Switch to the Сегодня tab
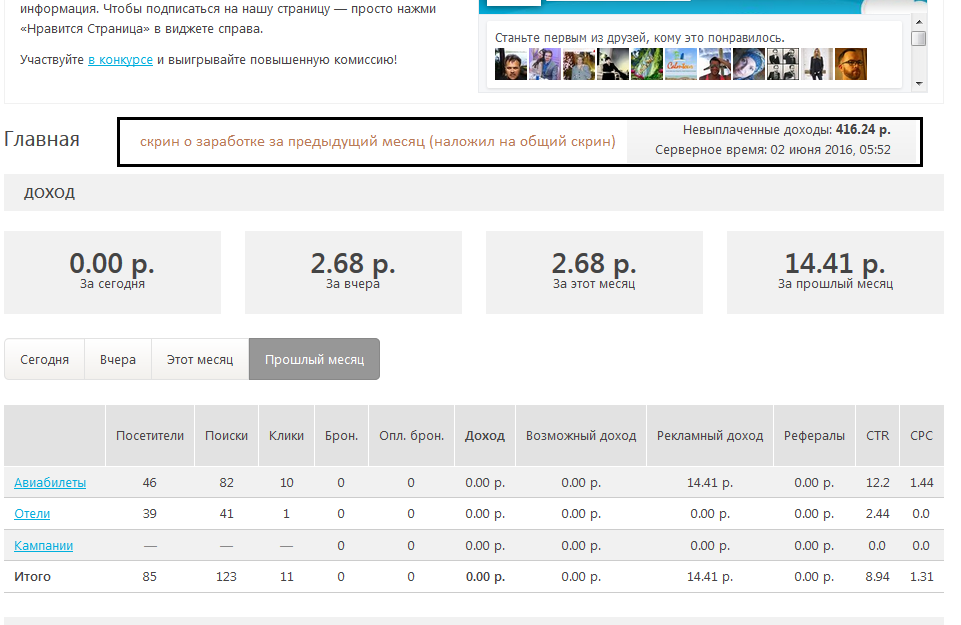Screen dimensions: 961x625 tap(44, 359)
